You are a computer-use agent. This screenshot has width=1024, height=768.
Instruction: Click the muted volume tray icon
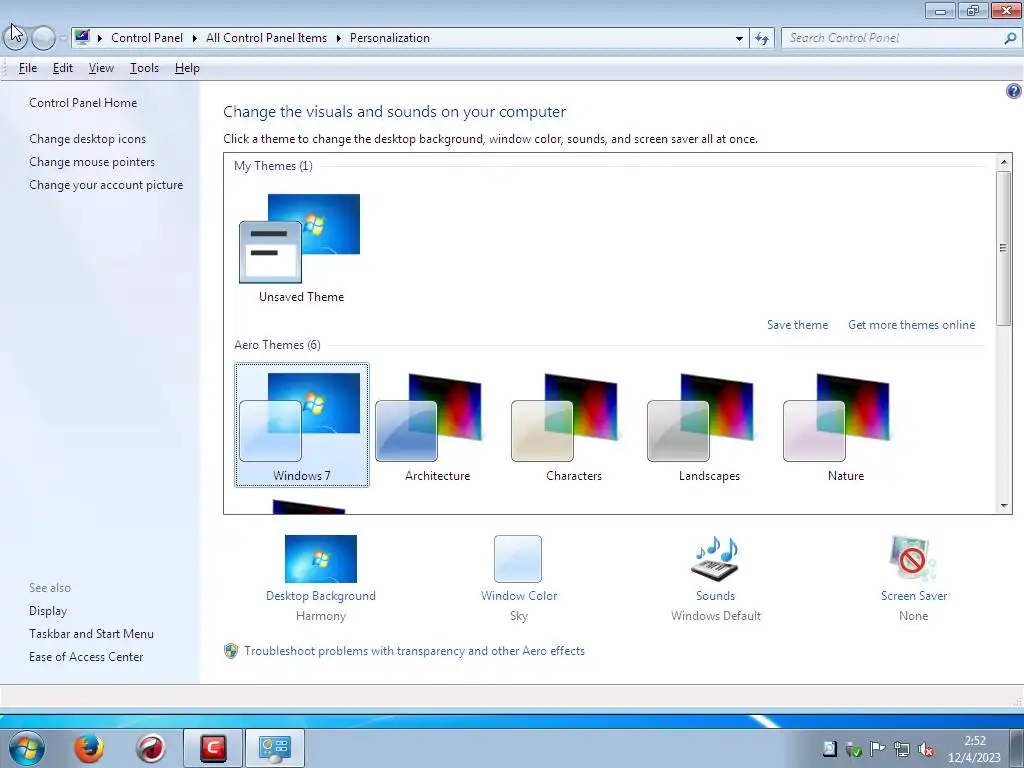pyautogui.click(x=925, y=749)
